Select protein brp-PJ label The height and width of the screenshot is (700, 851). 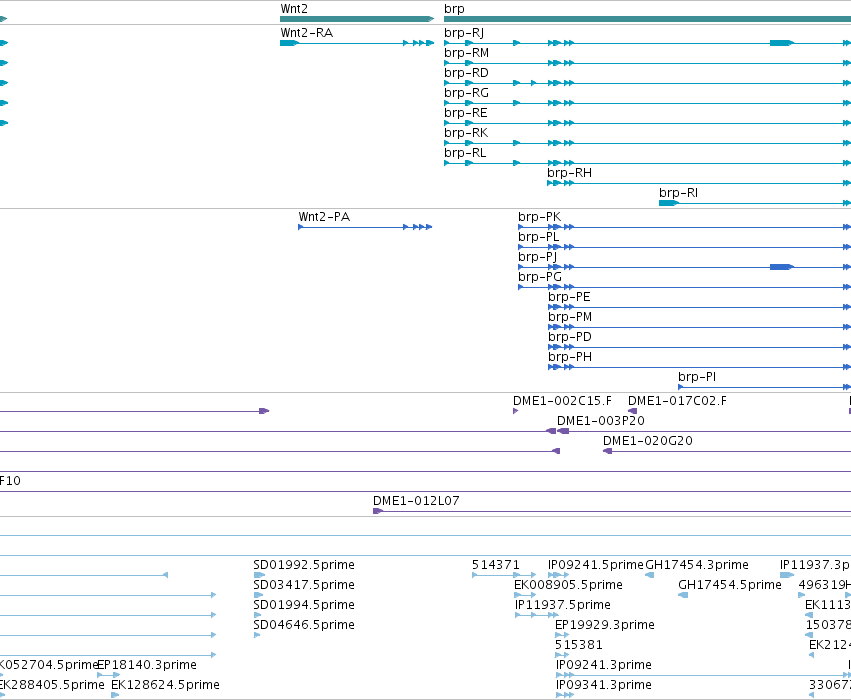tap(537, 258)
